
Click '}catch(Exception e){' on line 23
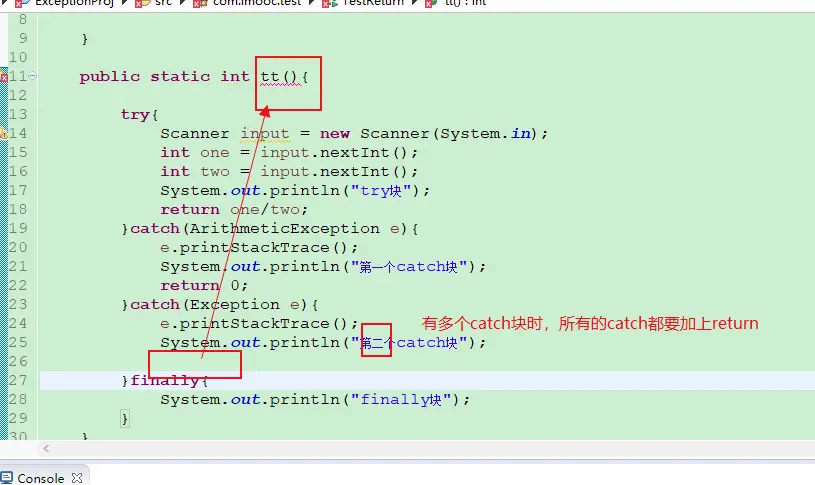(x=220, y=304)
